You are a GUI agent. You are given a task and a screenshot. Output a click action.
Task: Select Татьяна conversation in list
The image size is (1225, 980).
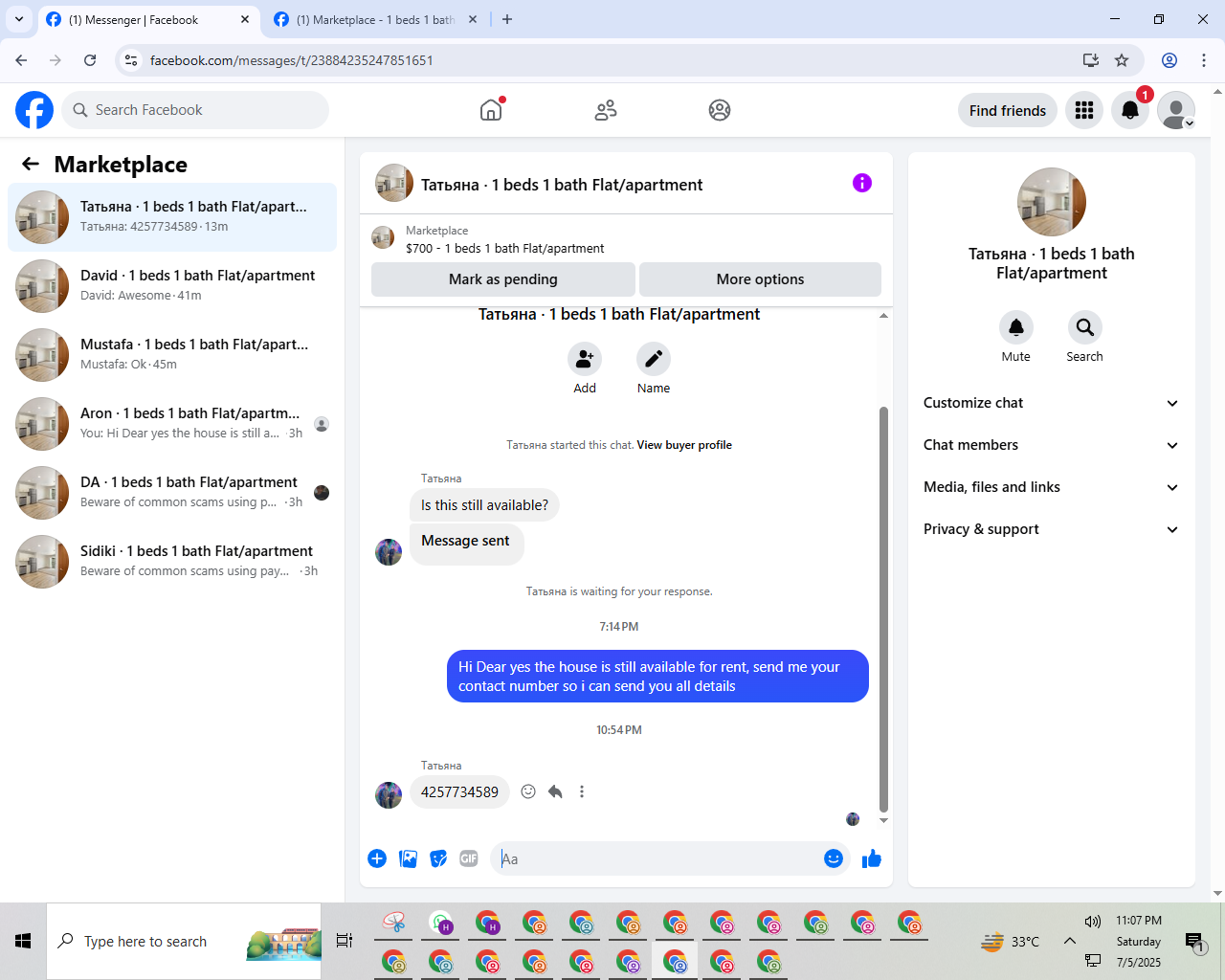coord(172,217)
